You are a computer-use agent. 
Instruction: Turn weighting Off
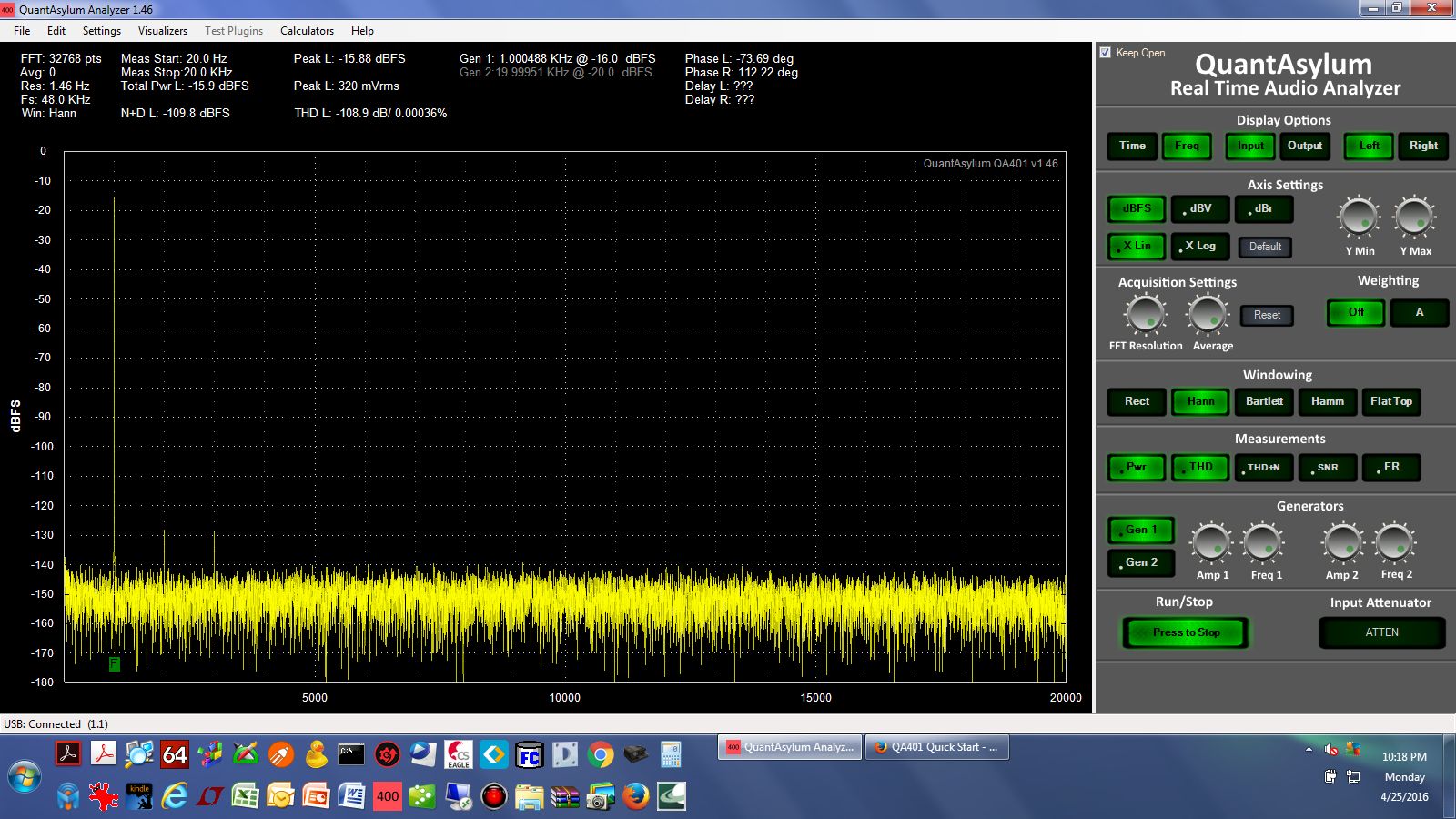[x=1356, y=312]
